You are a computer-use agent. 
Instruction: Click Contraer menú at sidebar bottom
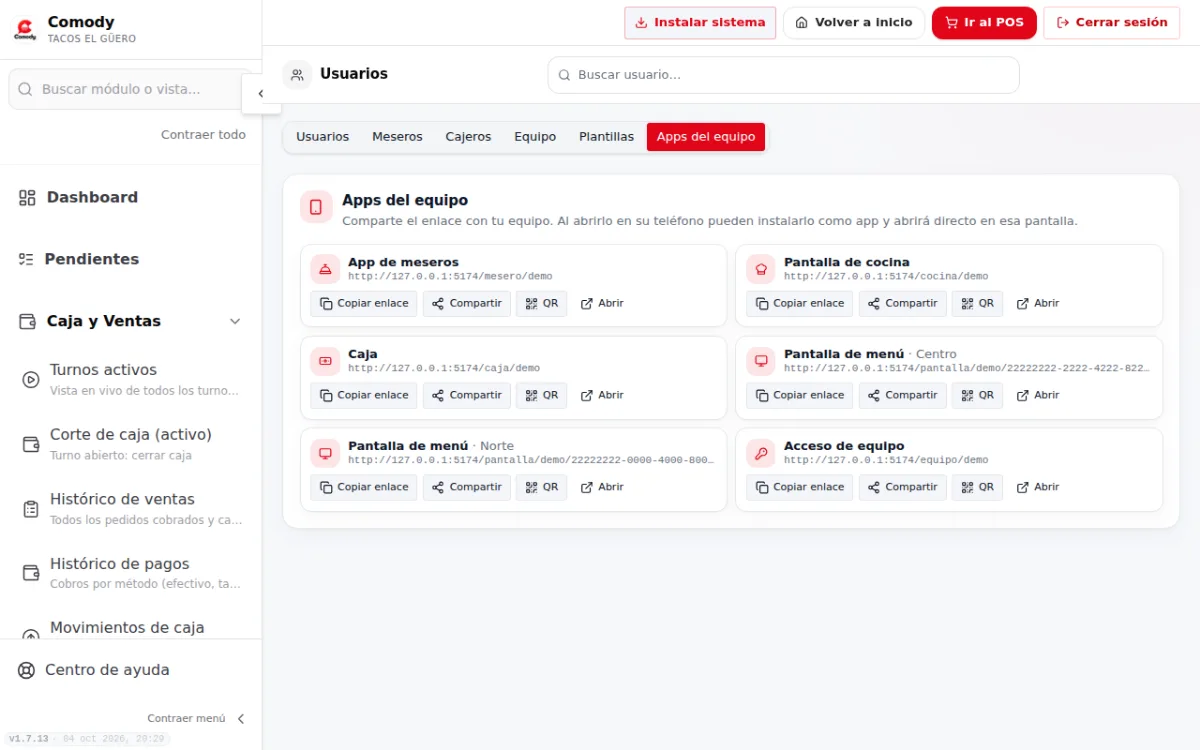point(196,719)
